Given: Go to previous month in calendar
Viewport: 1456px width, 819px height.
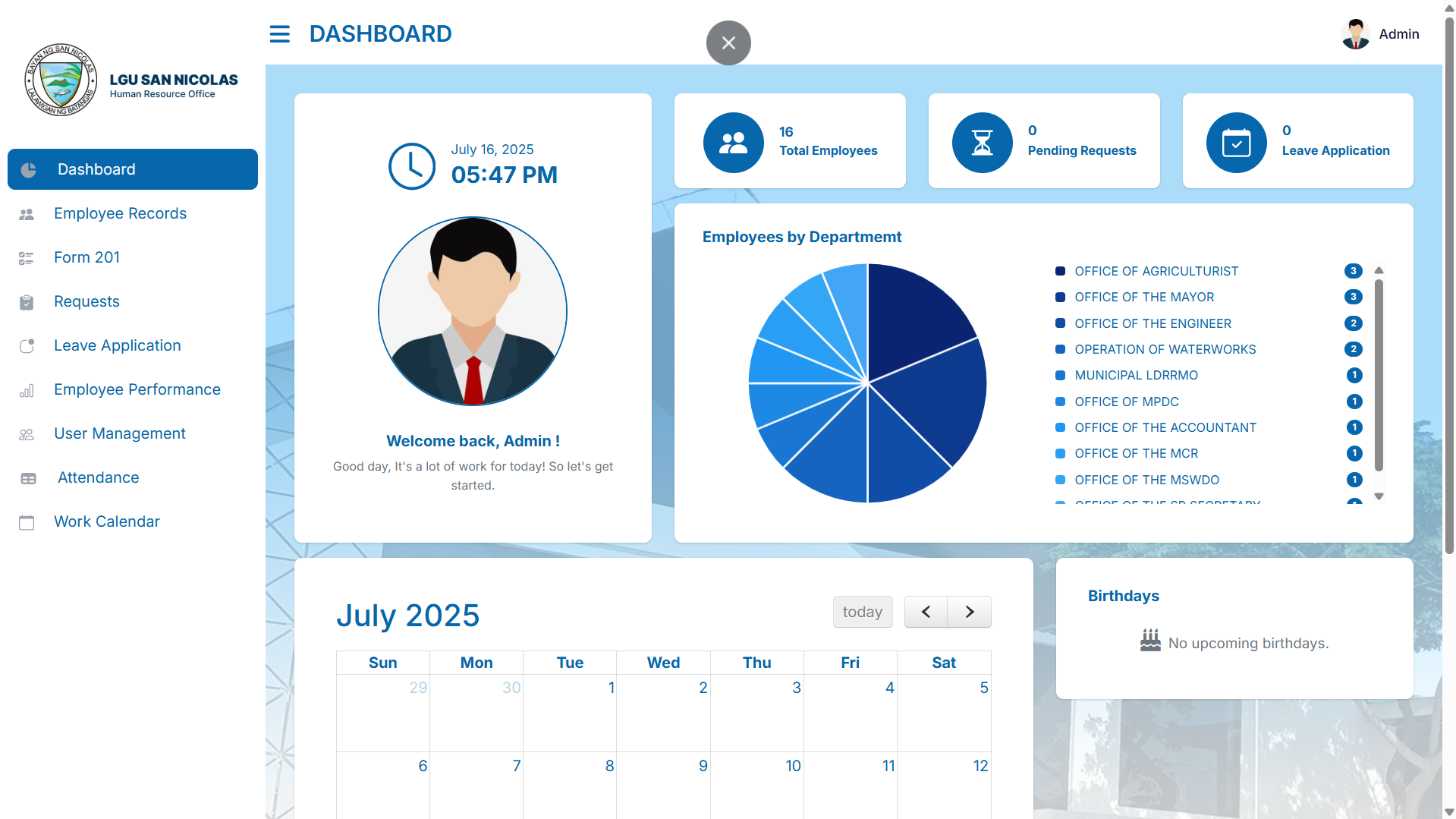Looking at the screenshot, I should [926, 612].
